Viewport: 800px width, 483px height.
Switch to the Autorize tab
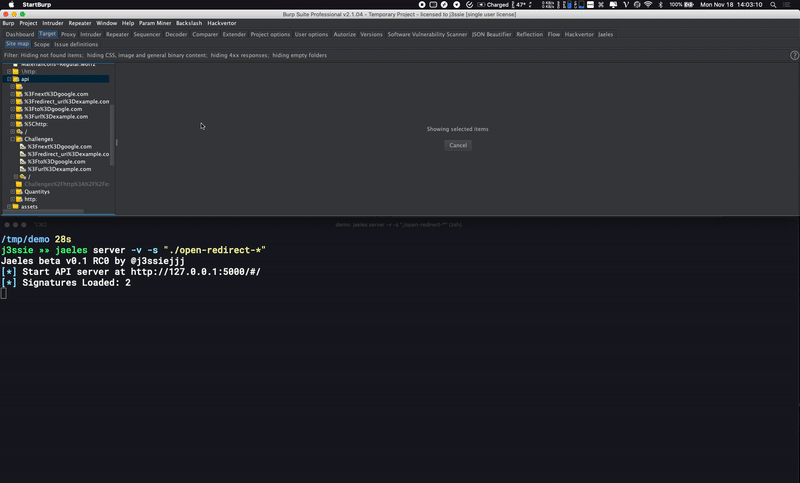pos(344,34)
